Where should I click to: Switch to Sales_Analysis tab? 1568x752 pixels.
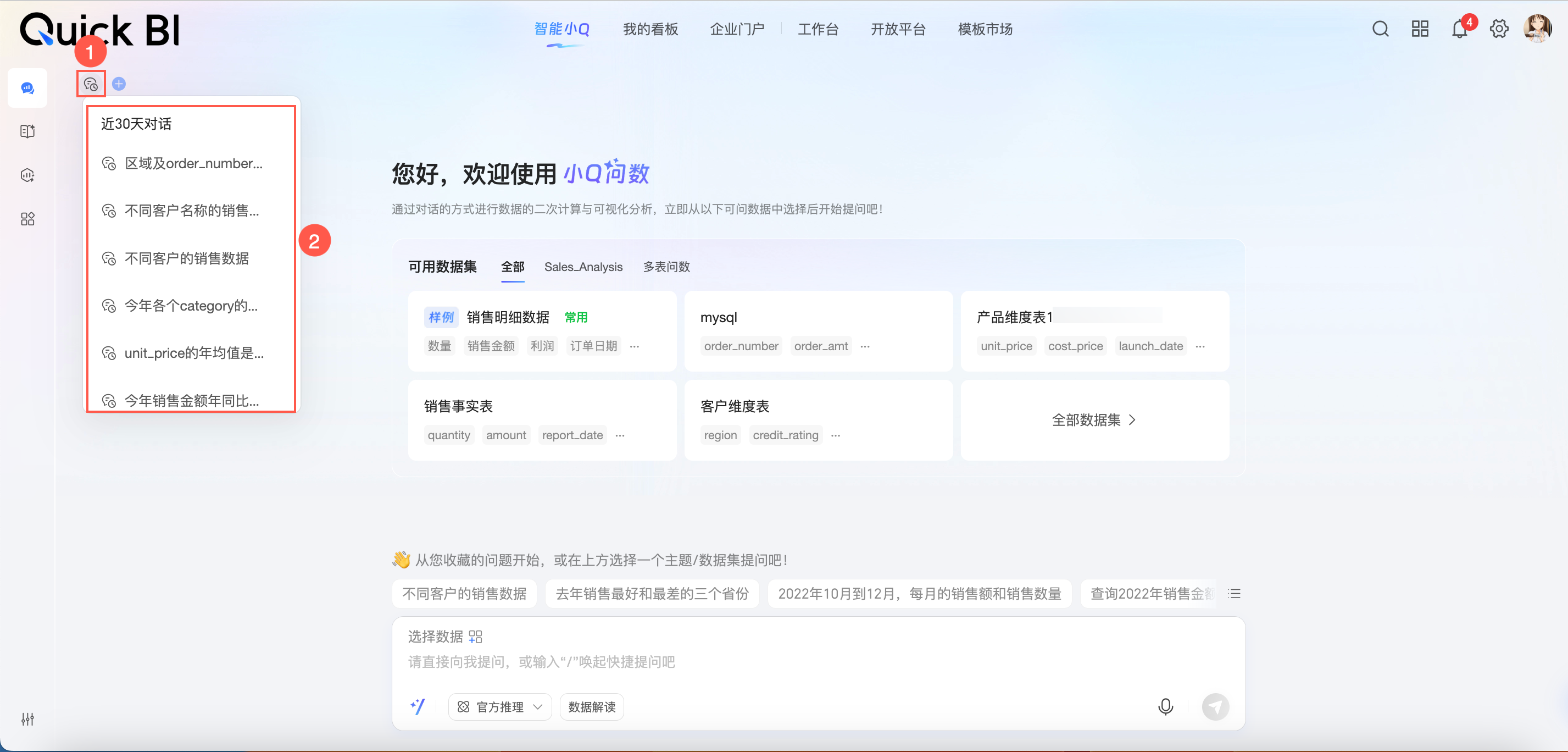(x=582, y=267)
